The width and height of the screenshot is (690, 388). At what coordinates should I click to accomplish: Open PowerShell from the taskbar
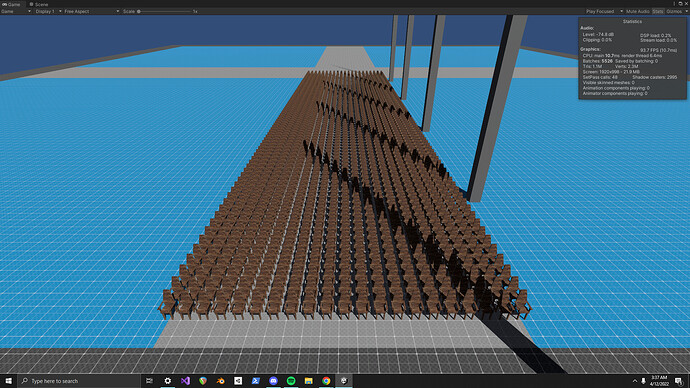[256, 381]
